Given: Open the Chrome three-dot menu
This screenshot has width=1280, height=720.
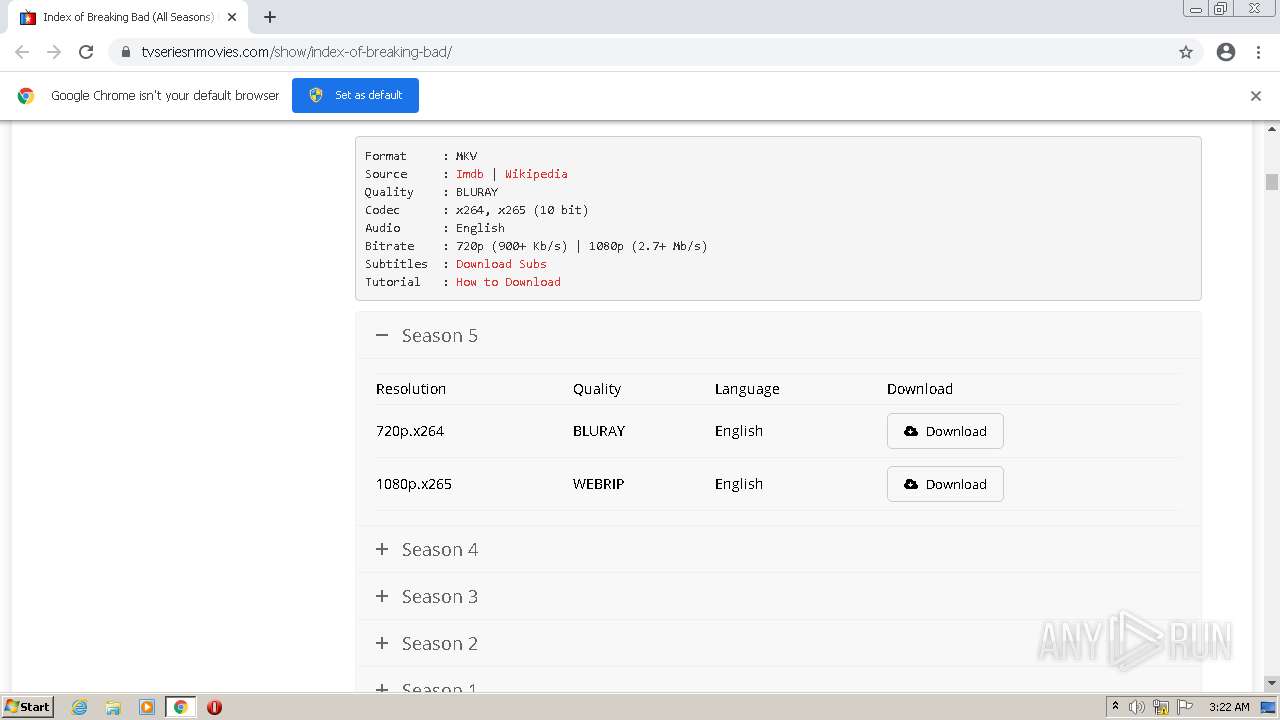Looking at the screenshot, I should click(1258, 52).
